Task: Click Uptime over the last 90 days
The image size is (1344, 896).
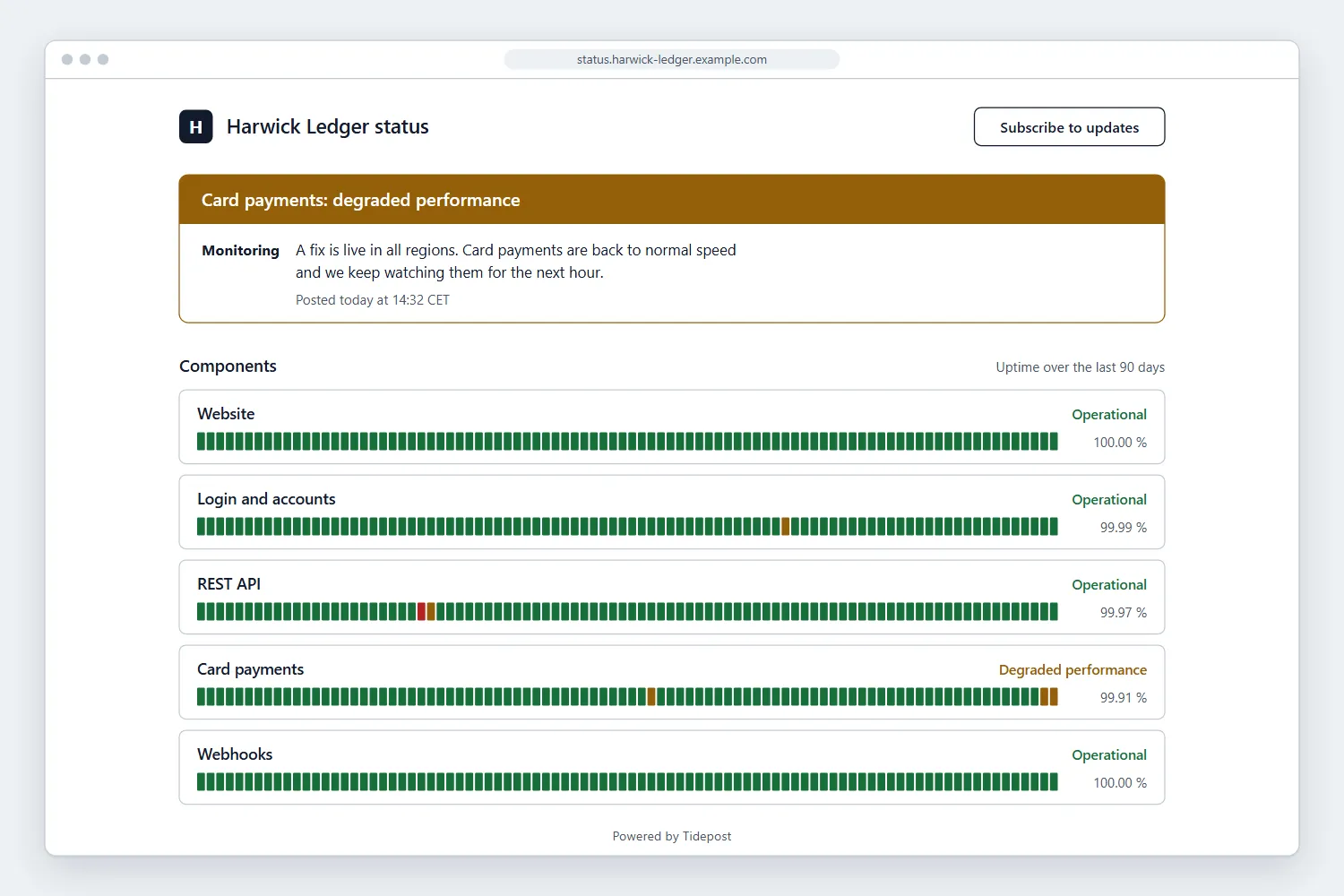Action: [1081, 367]
